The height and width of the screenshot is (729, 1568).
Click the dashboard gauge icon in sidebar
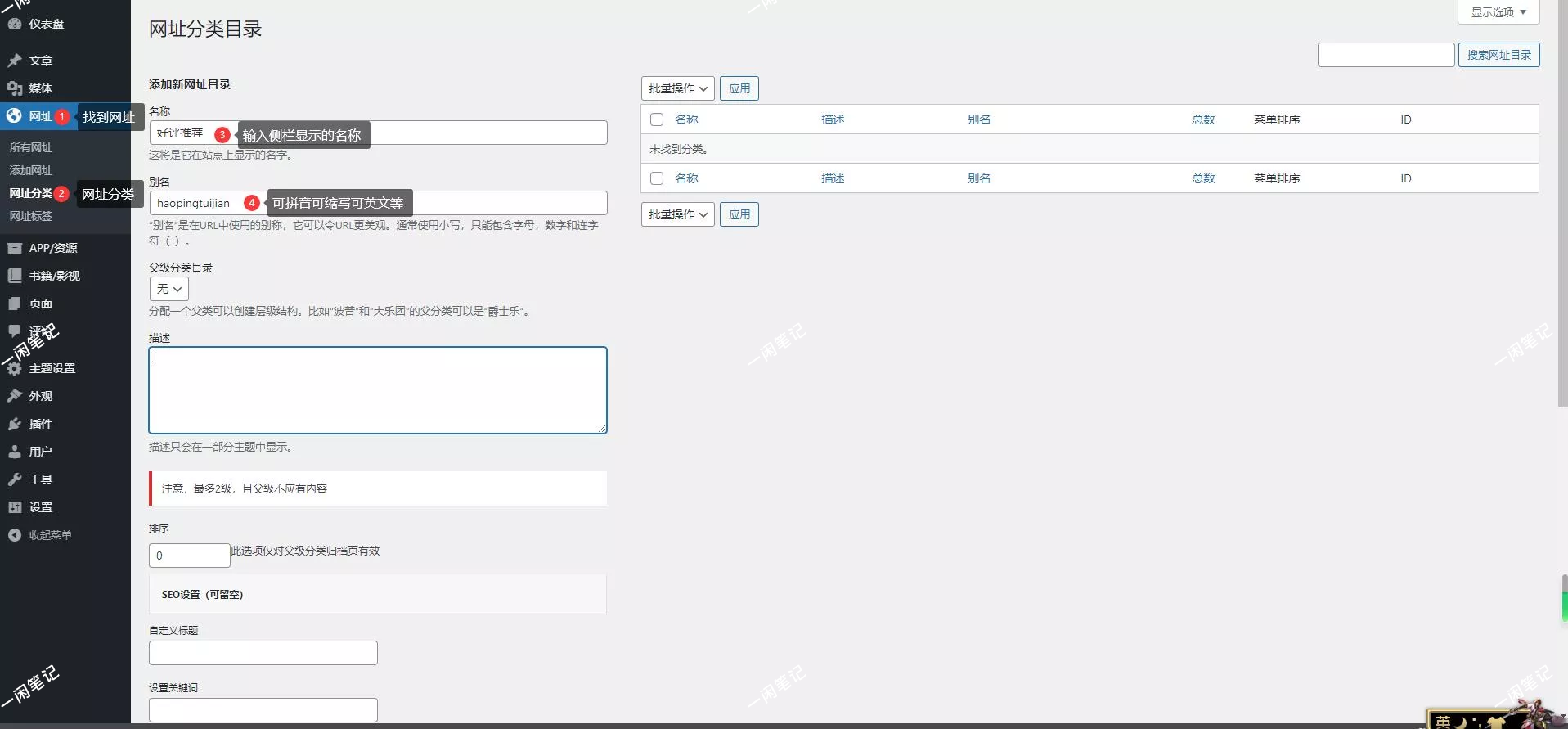pyautogui.click(x=15, y=24)
